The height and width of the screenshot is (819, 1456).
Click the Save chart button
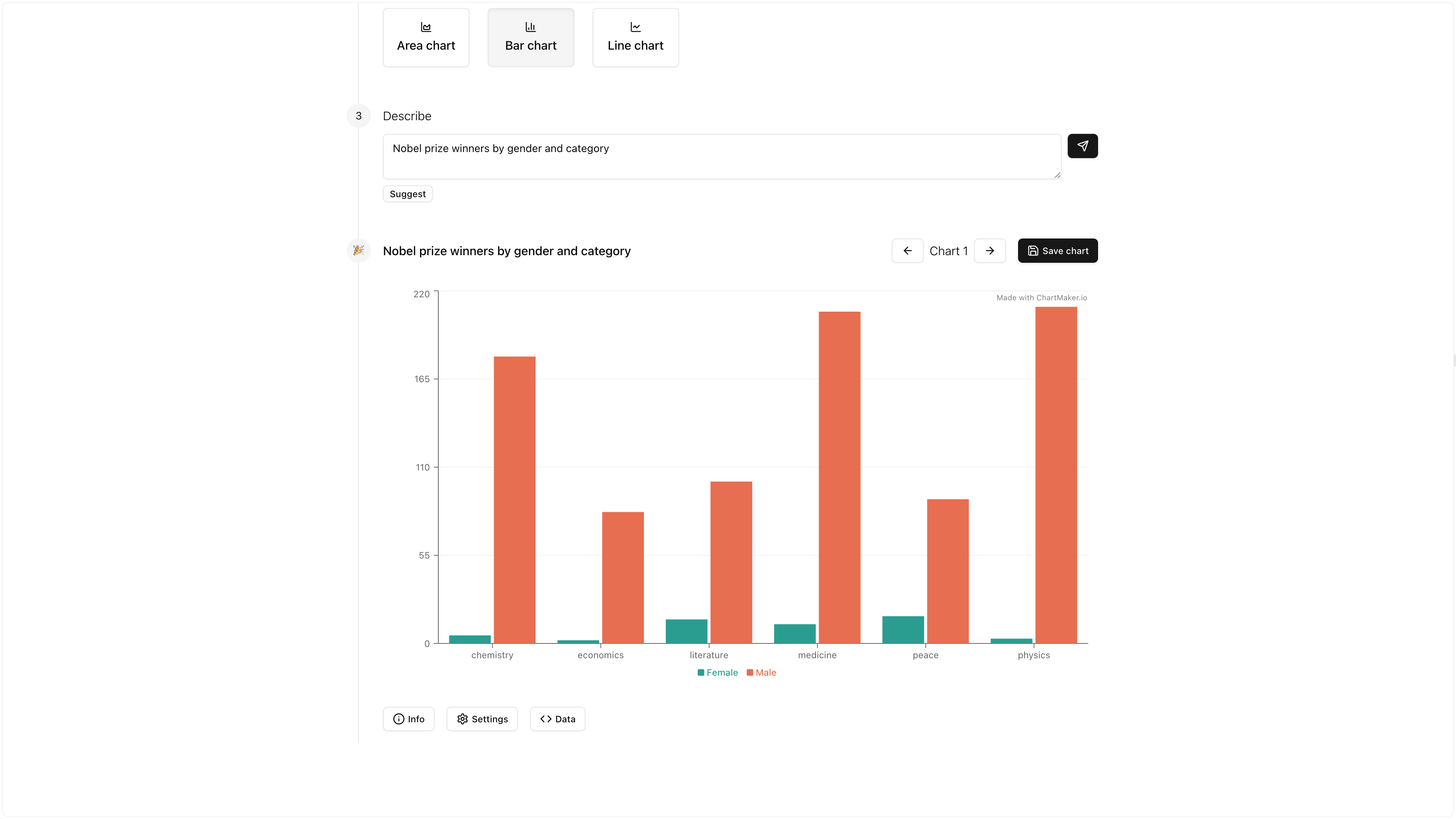pyautogui.click(x=1057, y=251)
